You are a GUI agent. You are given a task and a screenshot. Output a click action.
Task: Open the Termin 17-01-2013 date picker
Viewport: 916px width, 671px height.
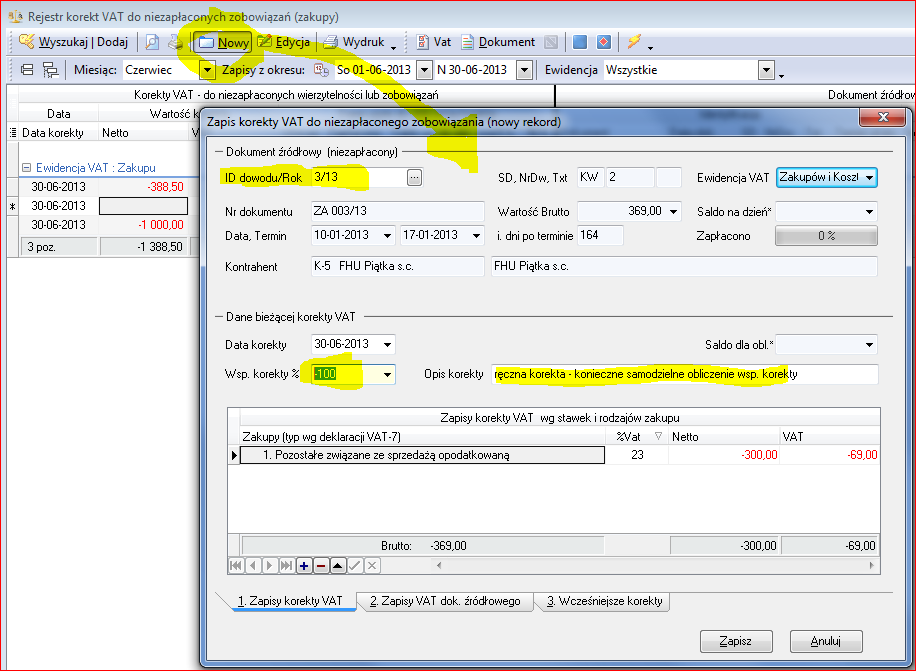[476, 235]
